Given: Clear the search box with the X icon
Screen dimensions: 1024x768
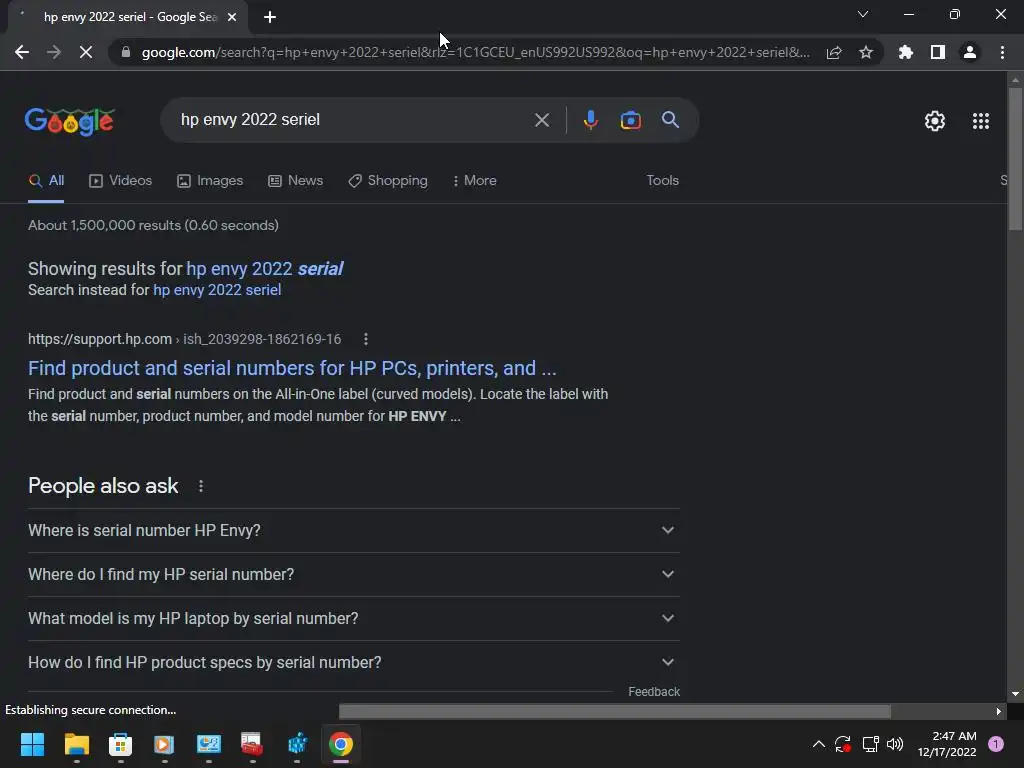Looking at the screenshot, I should coord(542,120).
